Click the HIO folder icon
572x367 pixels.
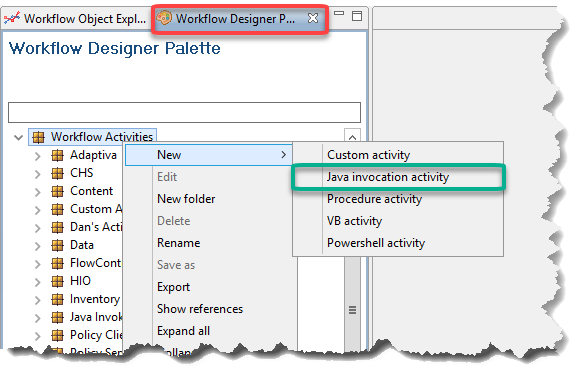pyautogui.click(x=57, y=281)
